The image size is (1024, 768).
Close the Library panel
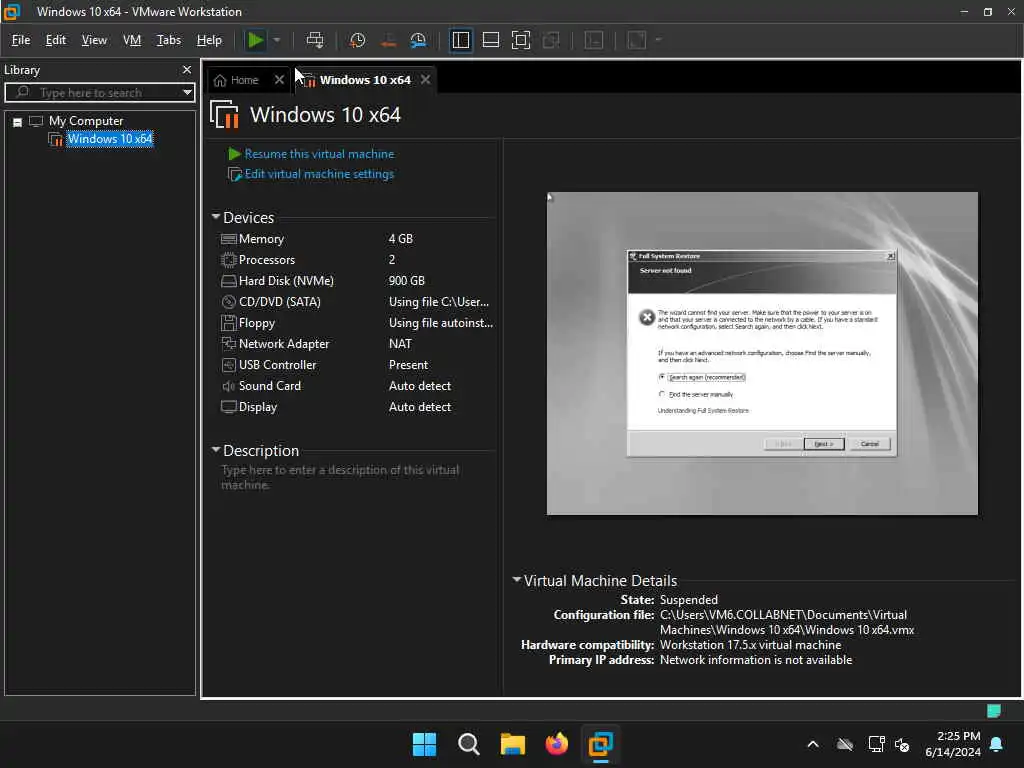coord(187,70)
